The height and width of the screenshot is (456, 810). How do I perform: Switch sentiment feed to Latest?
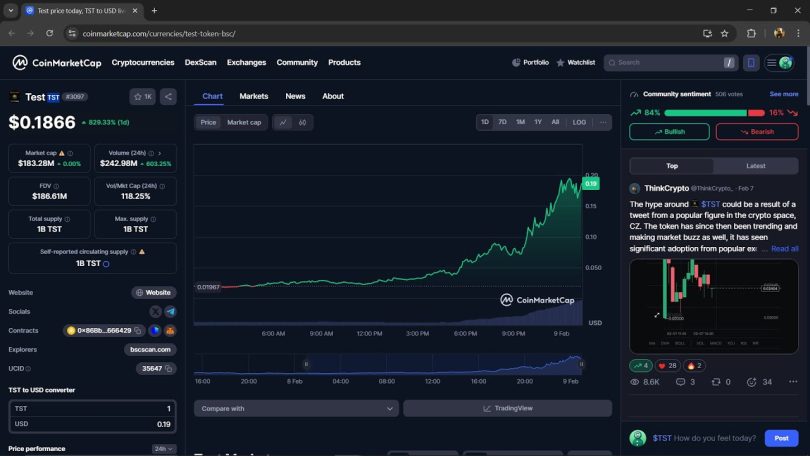[756, 166]
